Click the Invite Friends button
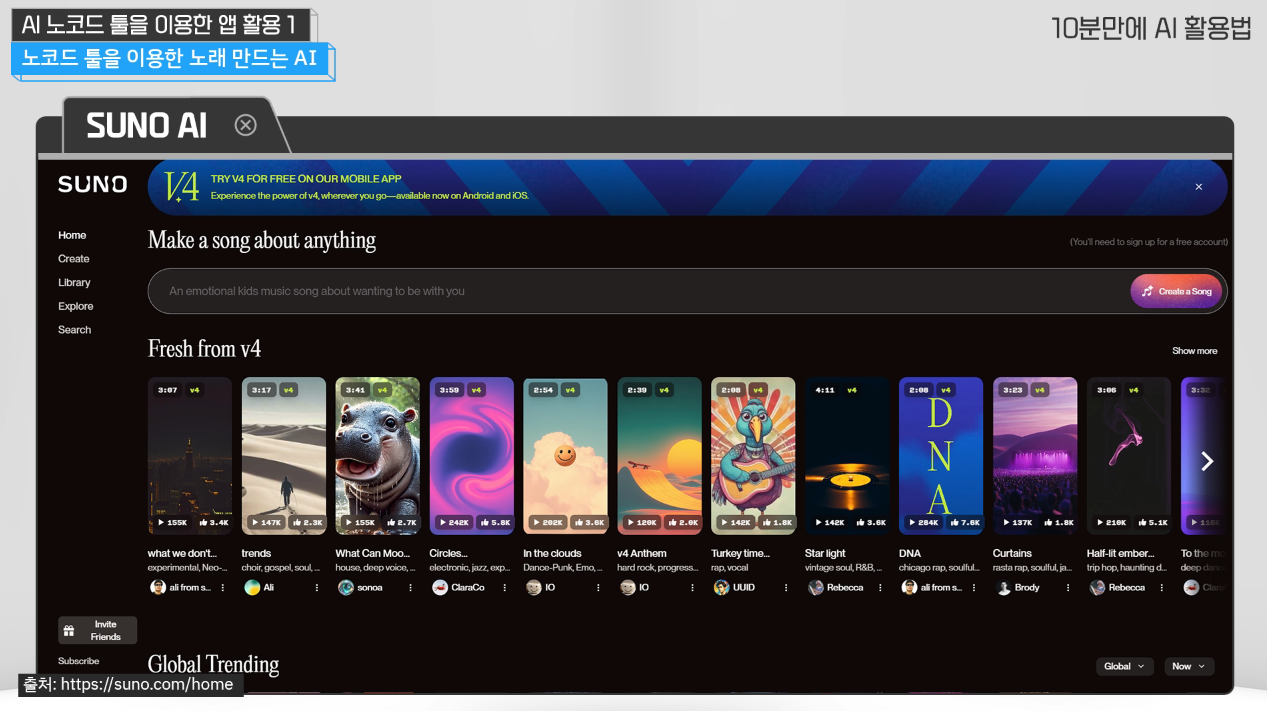 97,630
